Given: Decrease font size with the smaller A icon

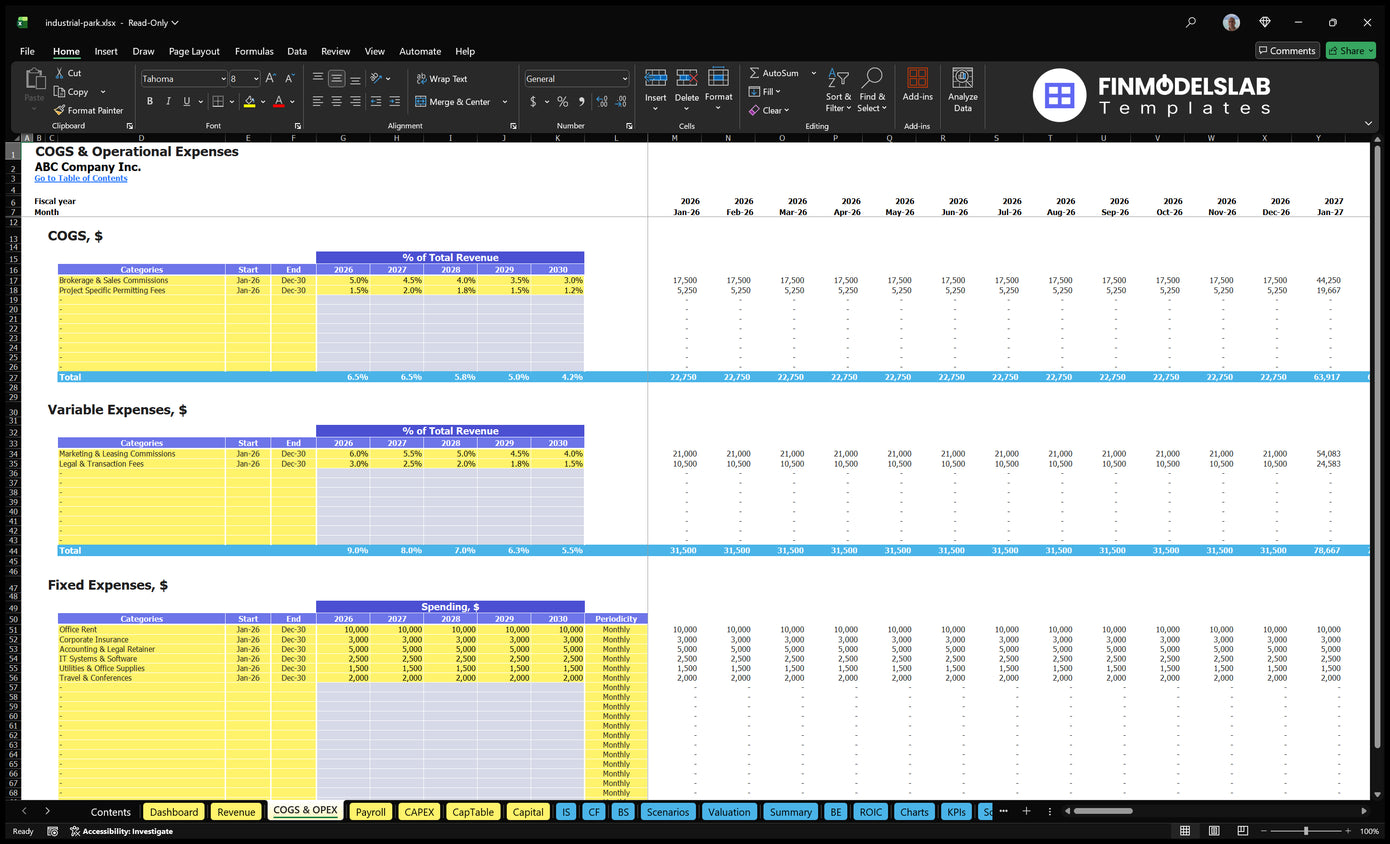Looking at the screenshot, I should [x=290, y=78].
